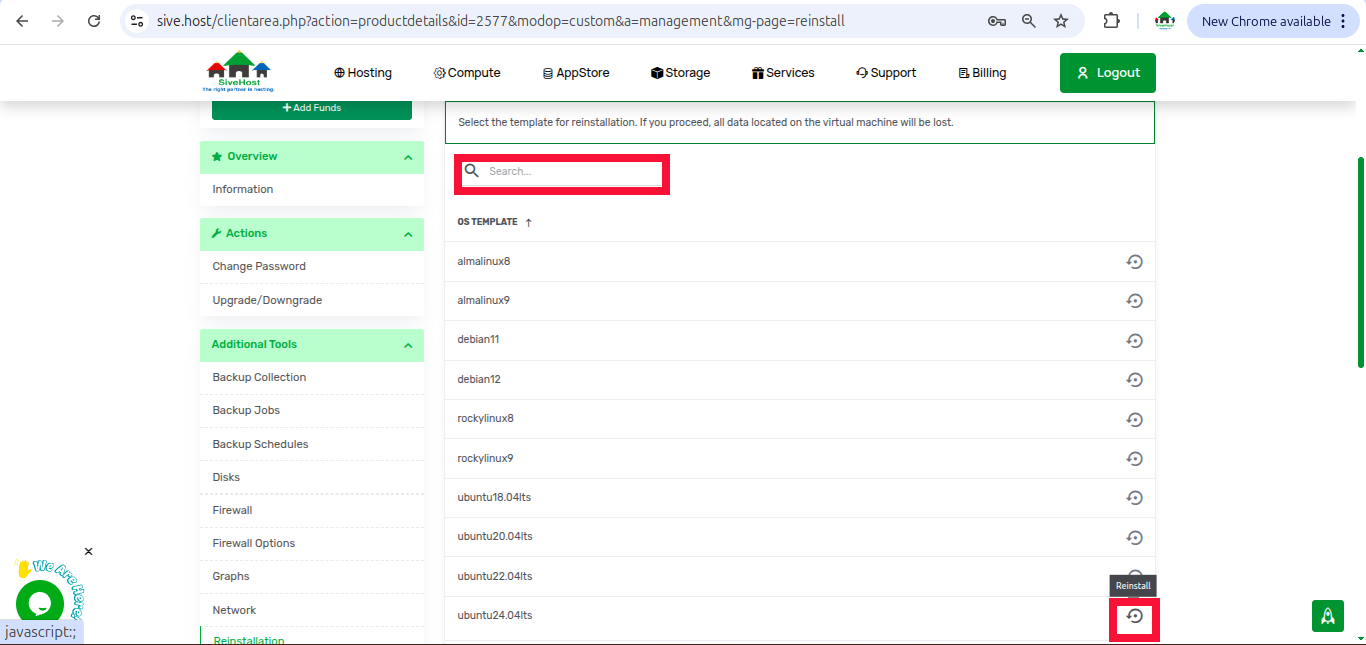Click reinstall icon for almalinux8
This screenshot has height=645, width=1366.
coord(1134,262)
